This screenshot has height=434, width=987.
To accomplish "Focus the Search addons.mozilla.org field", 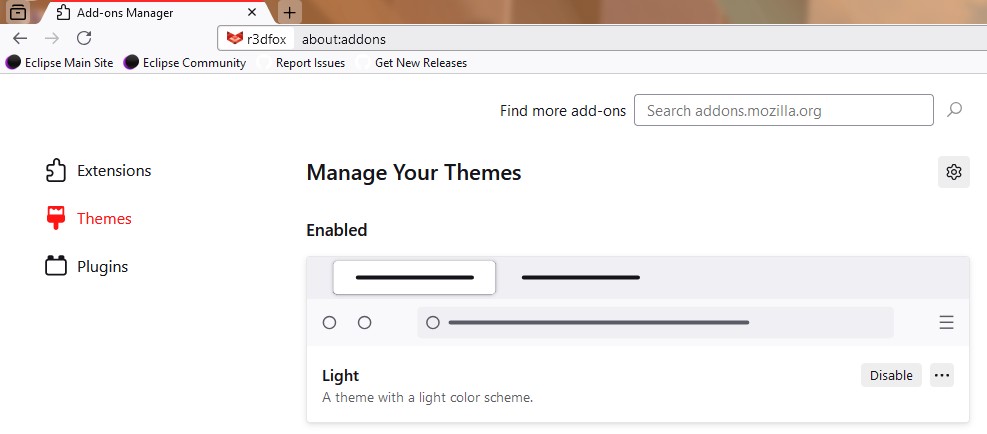I will point(783,110).
